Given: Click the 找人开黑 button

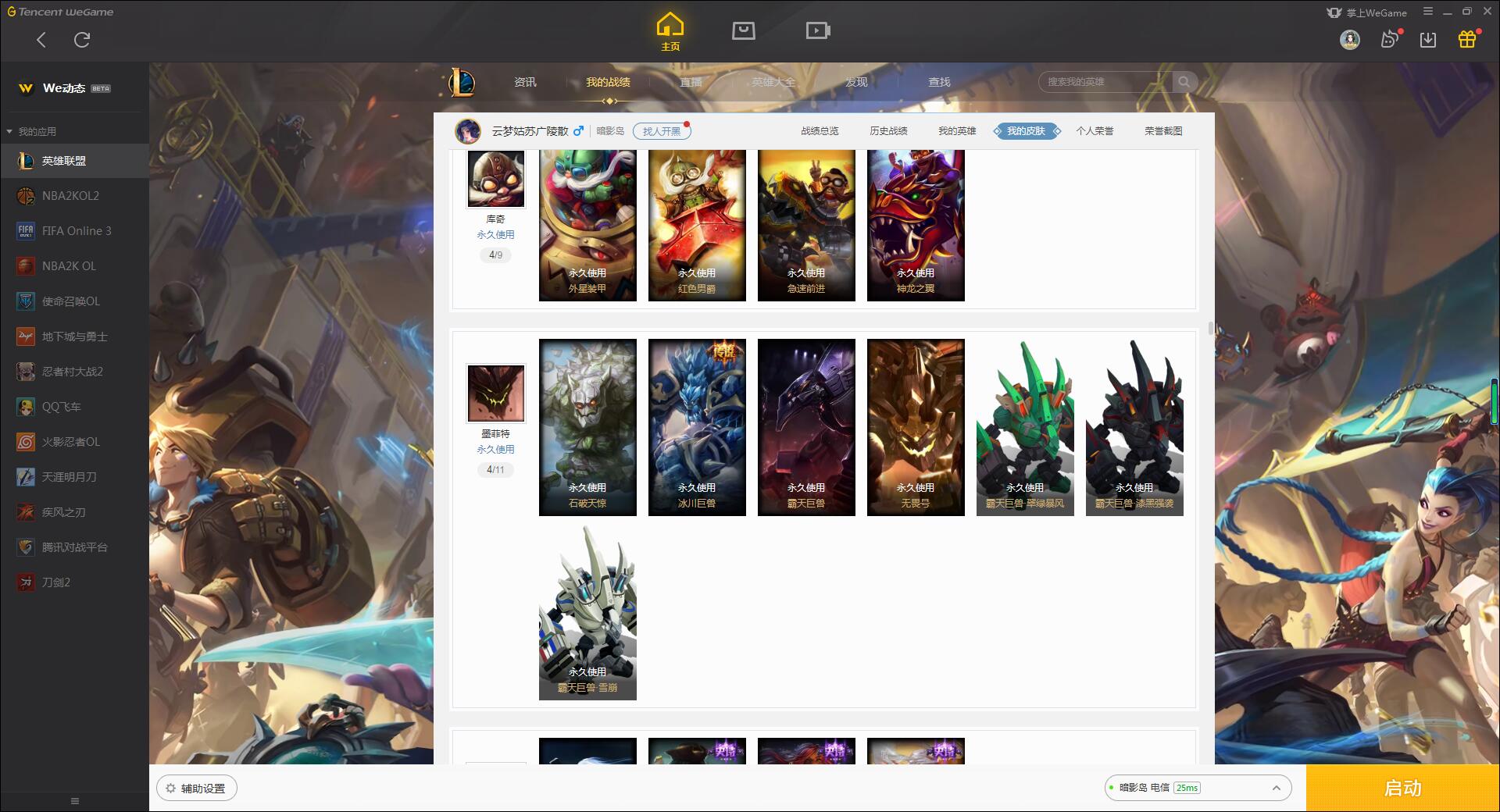Looking at the screenshot, I should click(662, 131).
